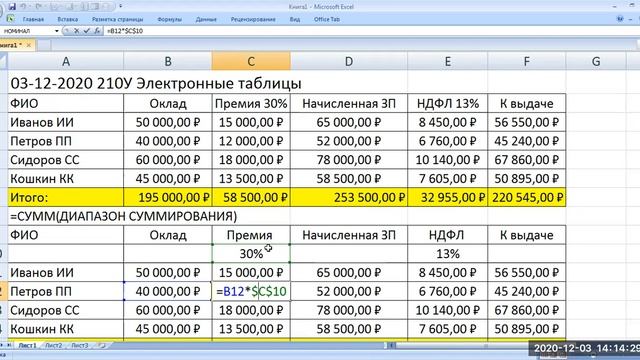Open the Вид ribbon tab
This screenshot has height=360, width=640.
click(295, 19)
